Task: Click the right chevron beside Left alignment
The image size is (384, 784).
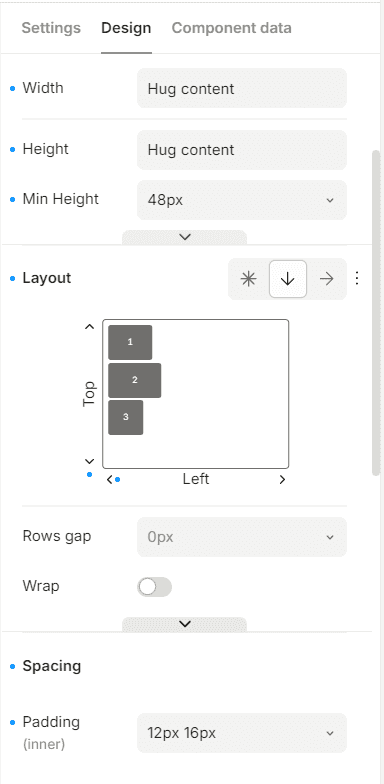Action: coord(282,480)
